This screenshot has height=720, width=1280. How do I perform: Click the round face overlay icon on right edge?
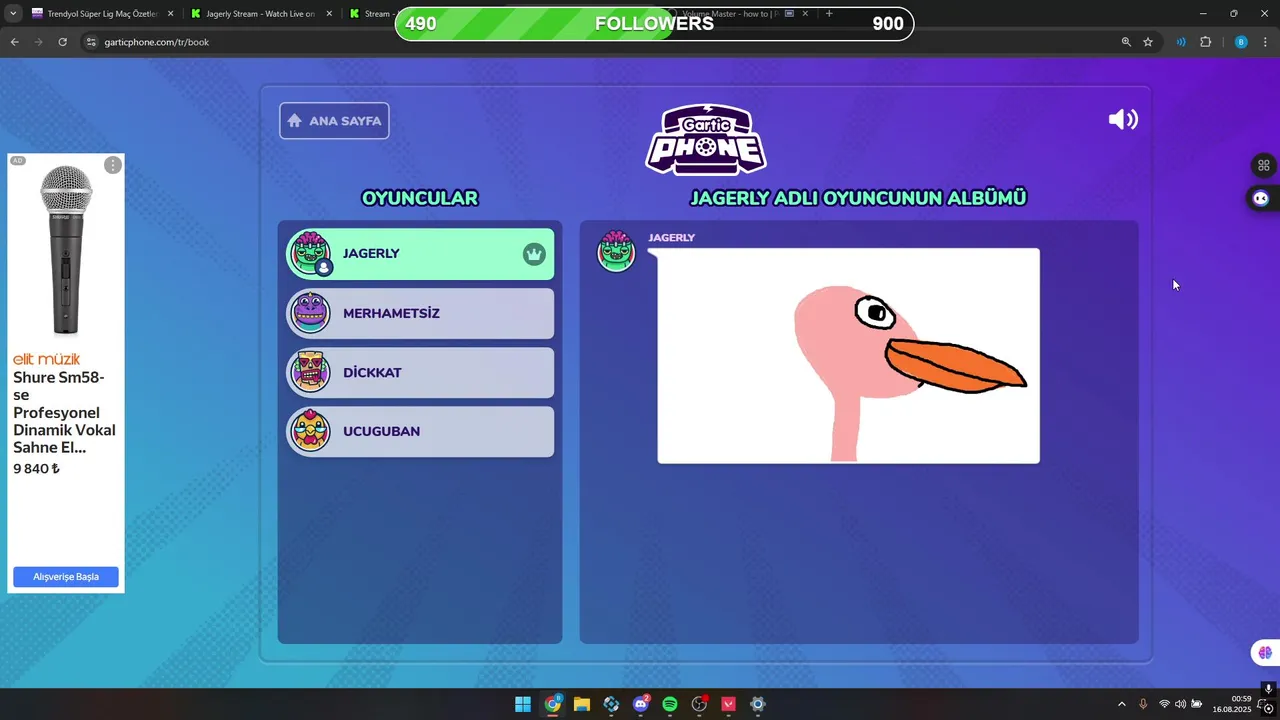click(1261, 198)
